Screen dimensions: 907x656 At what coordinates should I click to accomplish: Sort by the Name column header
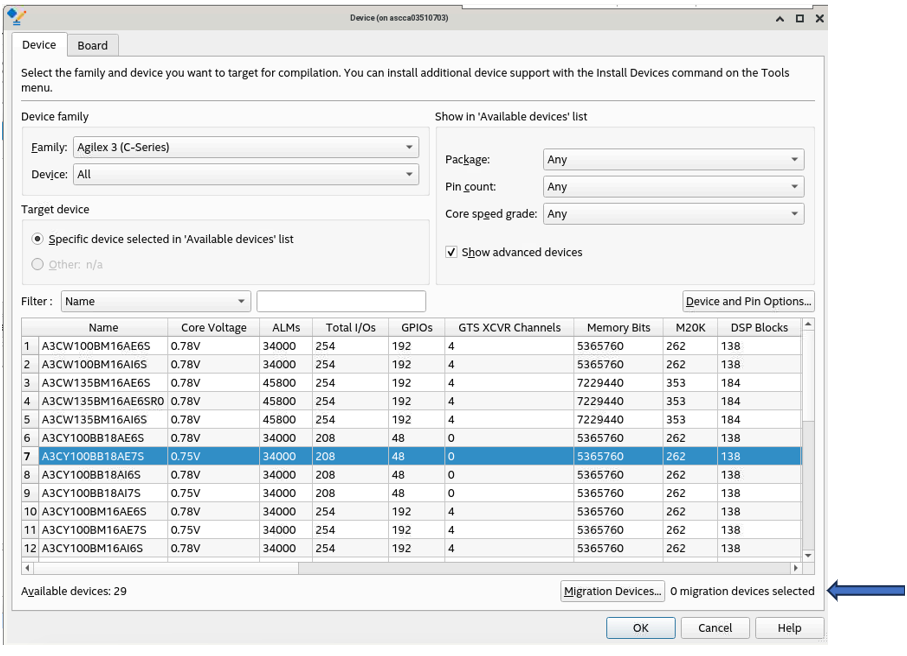point(104,327)
